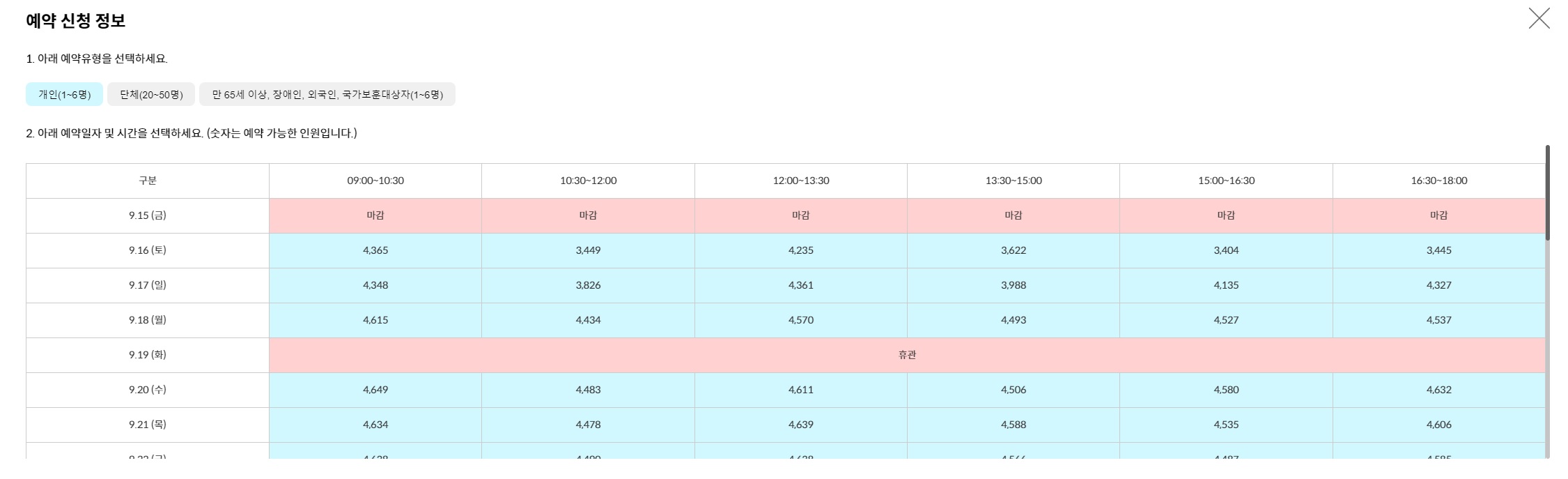
Task: Pick 9.16 (토) 12:00~13:30 slot showing 4,235
Action: point(801,250)
